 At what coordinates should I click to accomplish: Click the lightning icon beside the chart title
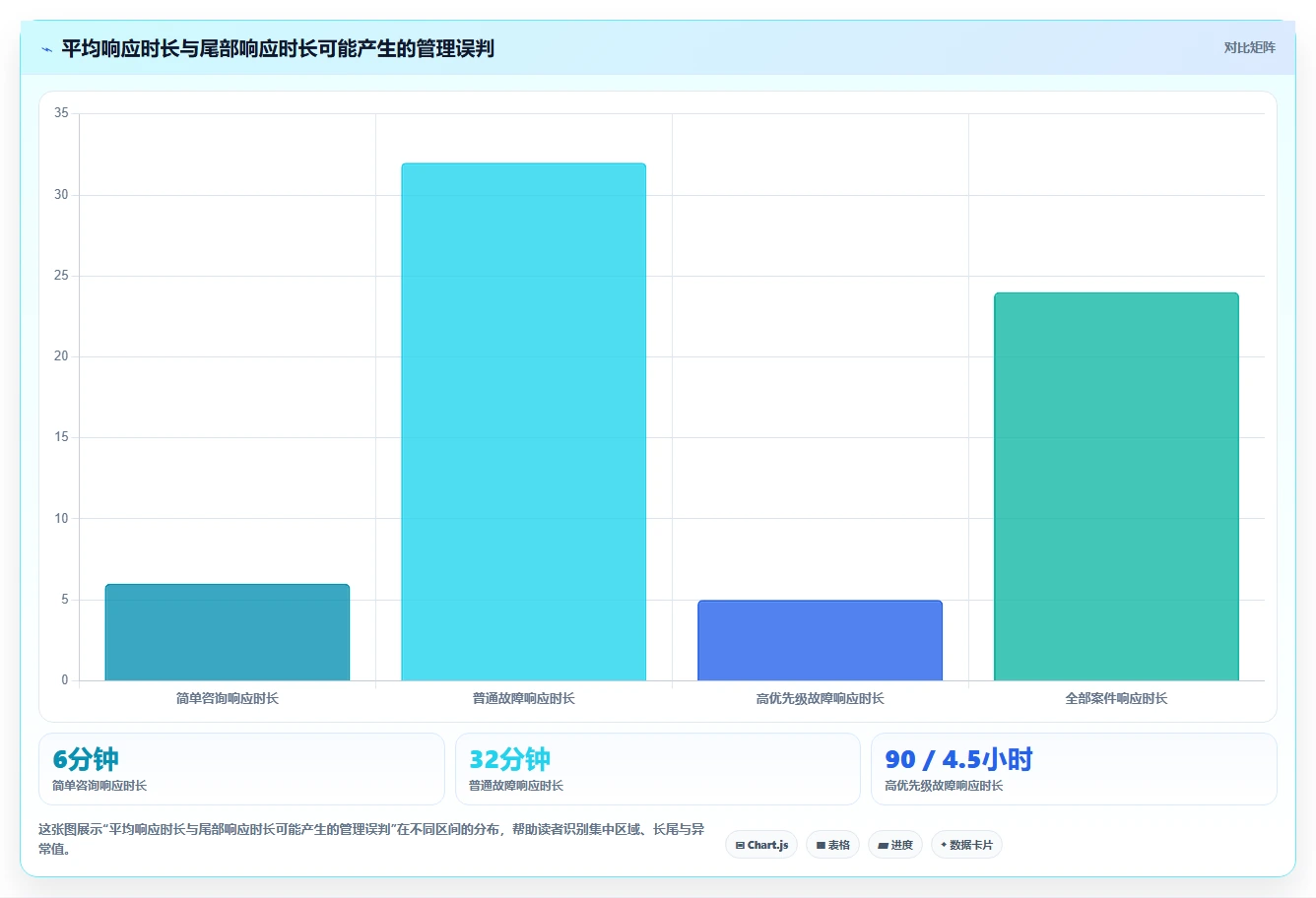pos(46,49)
